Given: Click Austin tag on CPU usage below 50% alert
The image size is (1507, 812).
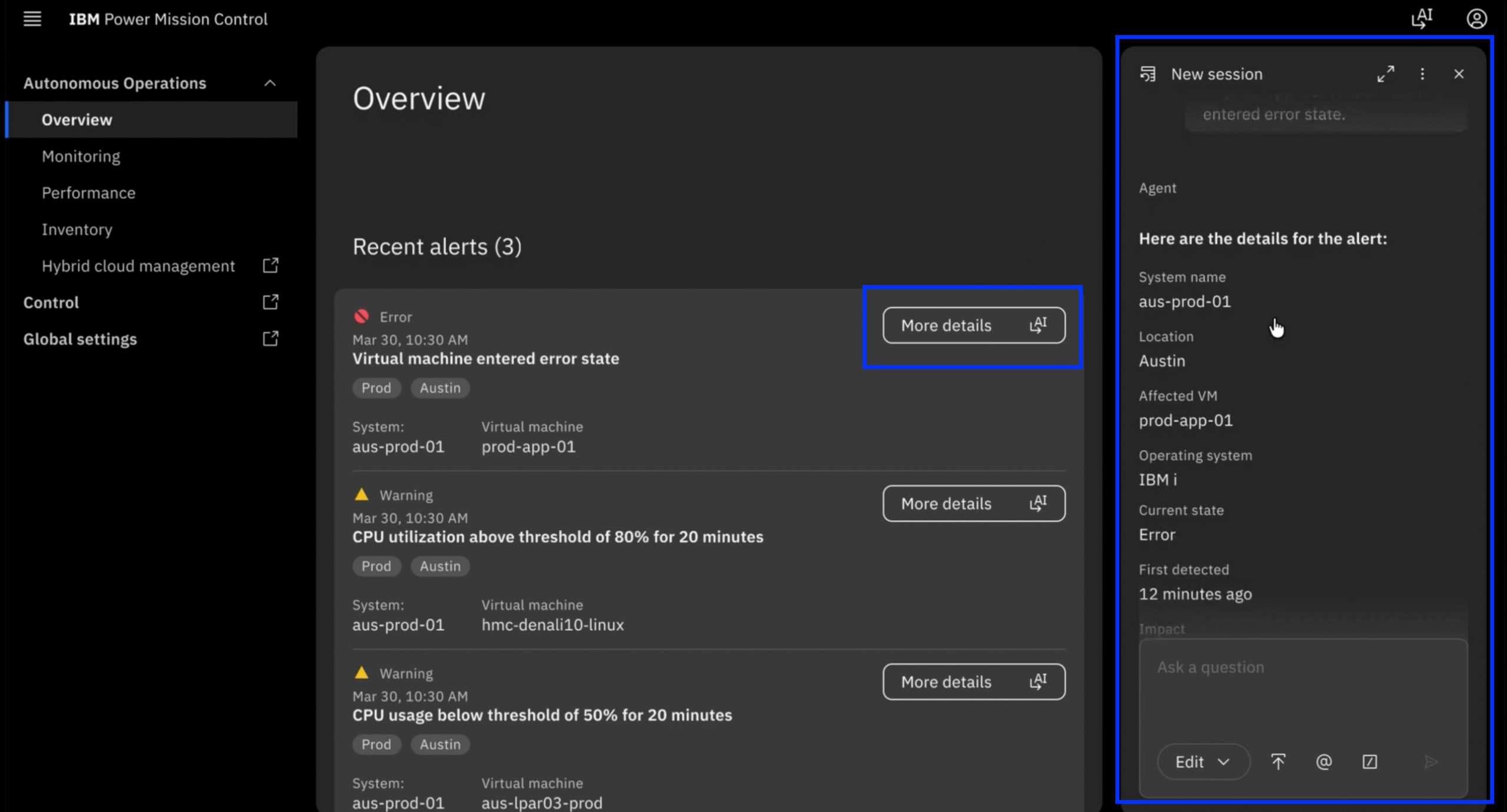Looking at the screenshot, I should pos(440,744).
